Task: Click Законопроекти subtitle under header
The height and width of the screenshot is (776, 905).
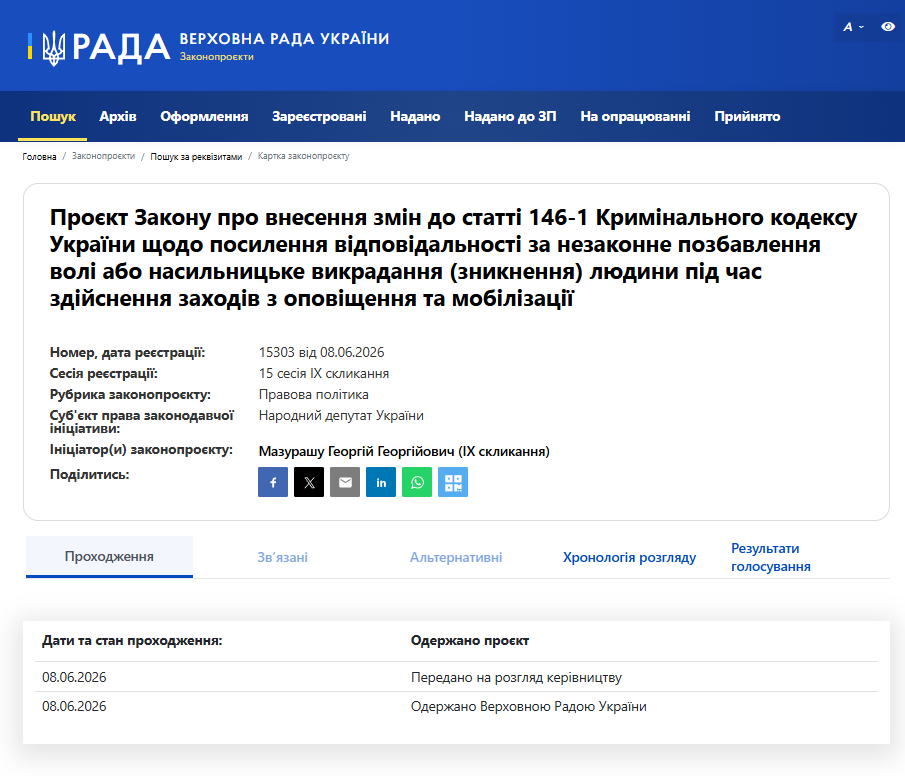Action: point(216,57)
